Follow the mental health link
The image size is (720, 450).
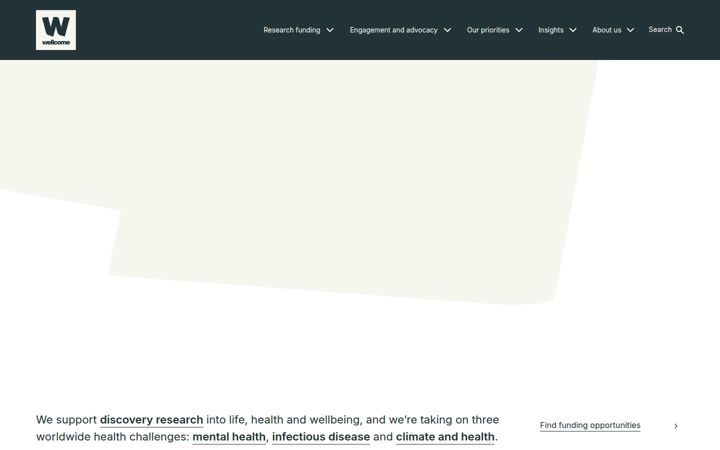click(229, 437)
